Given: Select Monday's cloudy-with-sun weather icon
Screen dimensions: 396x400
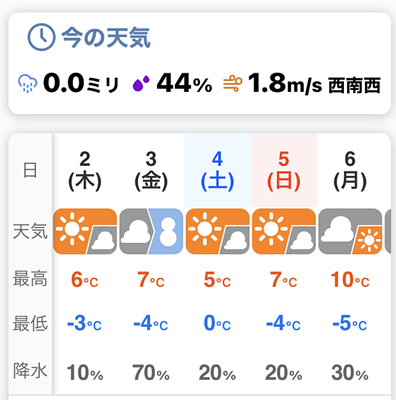Looking at the screenshot, I should tap(350, 231).
